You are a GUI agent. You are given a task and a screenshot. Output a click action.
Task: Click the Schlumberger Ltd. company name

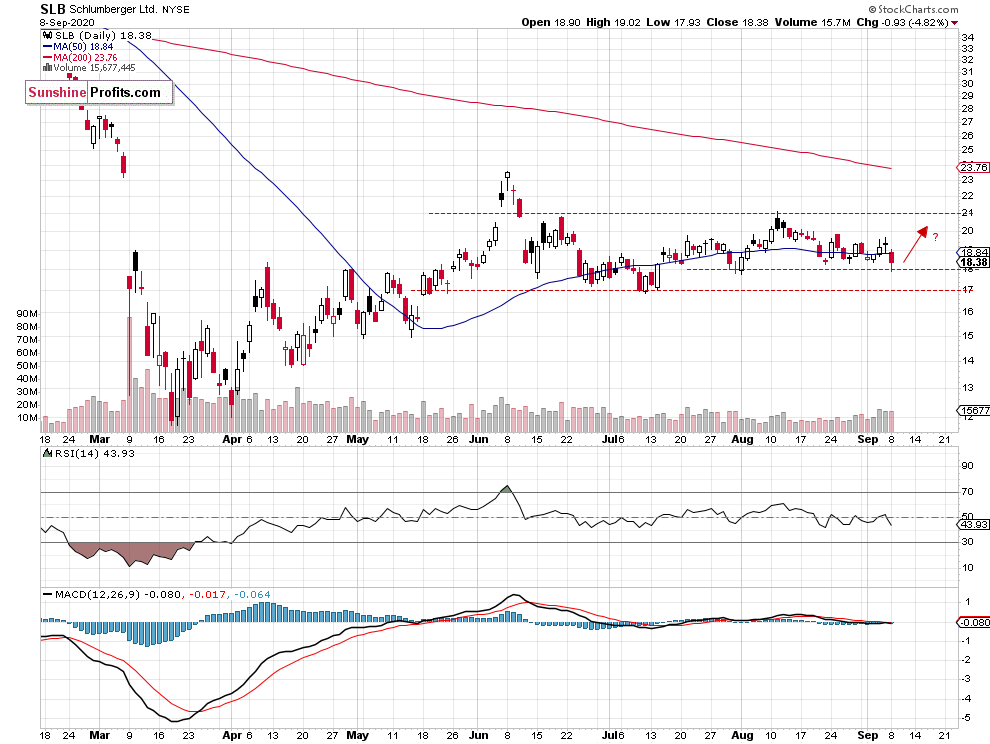(x=112, y=9)
